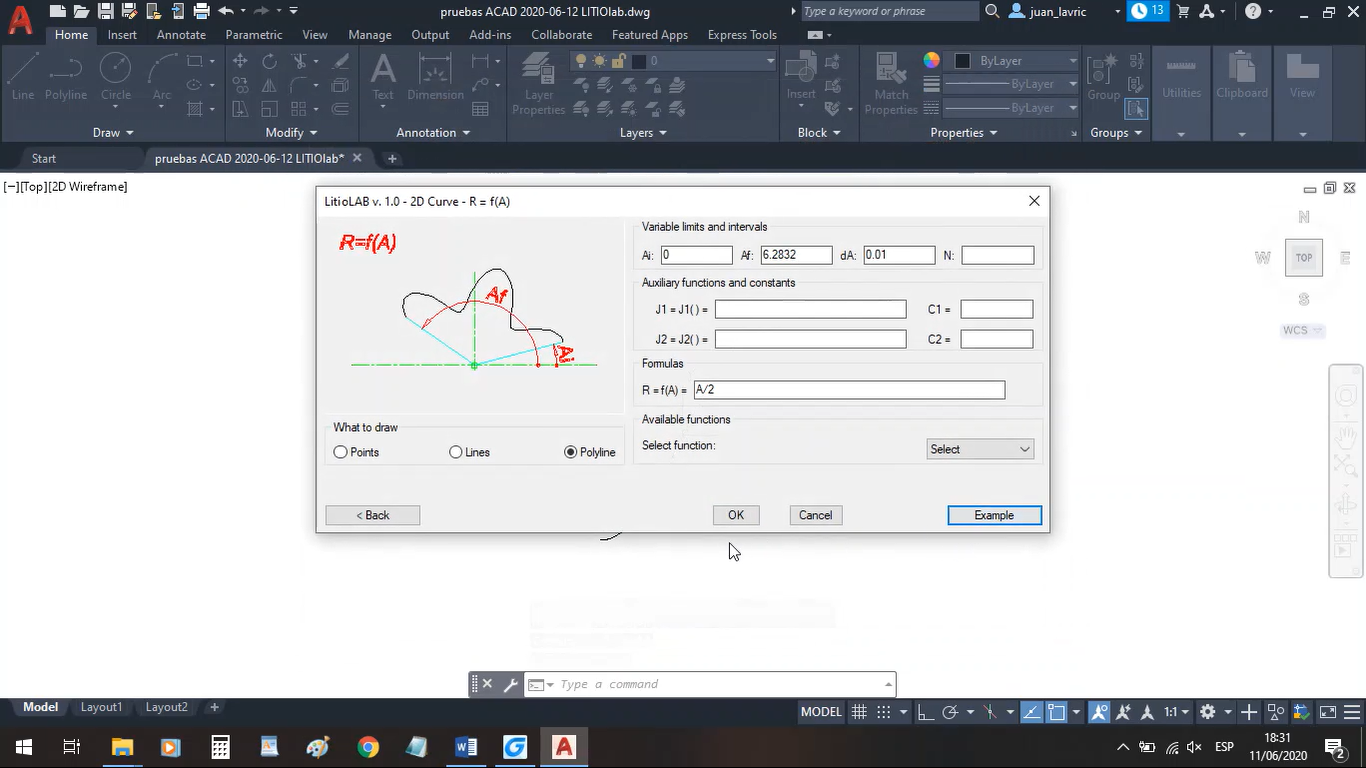Open the drawing file folder icon
This screenshot has height=768, width=1366.
(x=81, y=11)
